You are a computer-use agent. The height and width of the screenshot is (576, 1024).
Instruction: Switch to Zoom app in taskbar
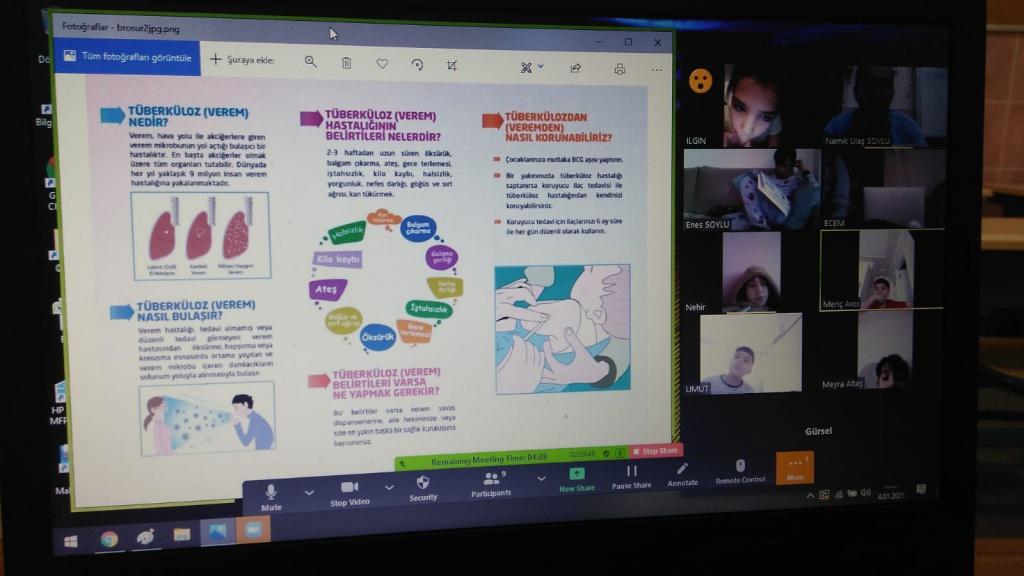253,530
